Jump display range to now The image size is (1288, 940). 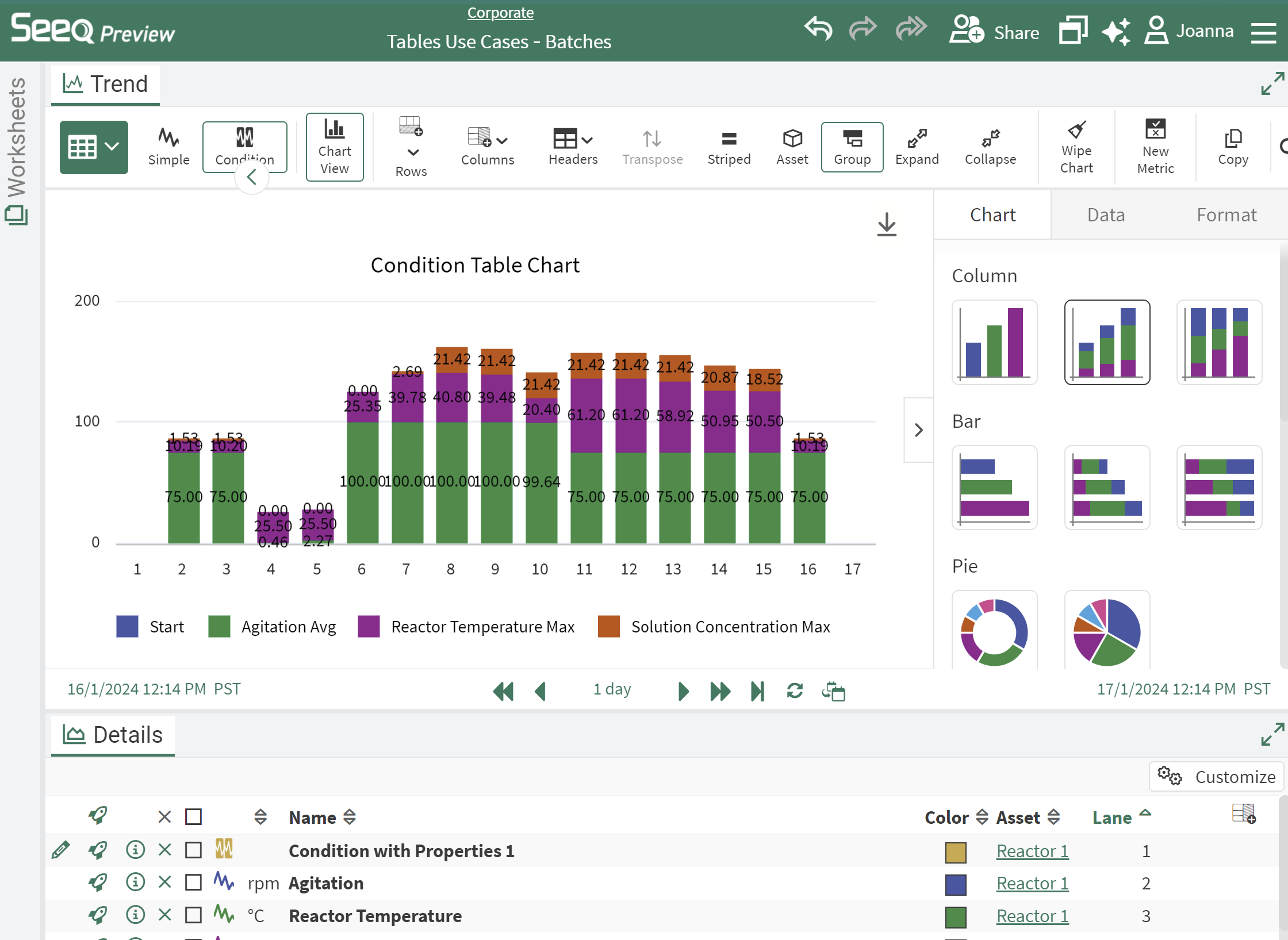[x=757, y=690]
